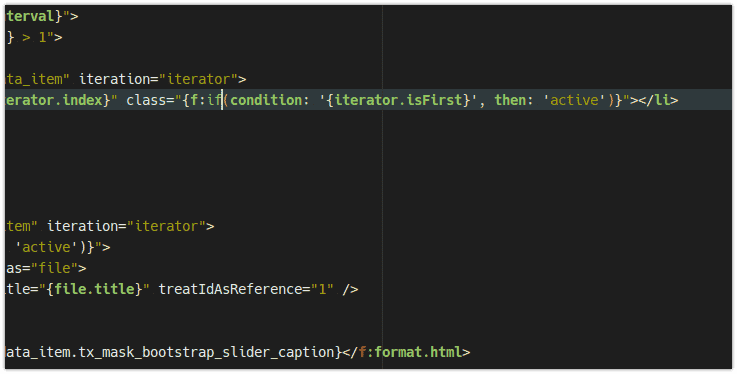Click 'tx_mask_bootstrap_slider_caption' variable text
Screen dimensions: 737x374
206,352
